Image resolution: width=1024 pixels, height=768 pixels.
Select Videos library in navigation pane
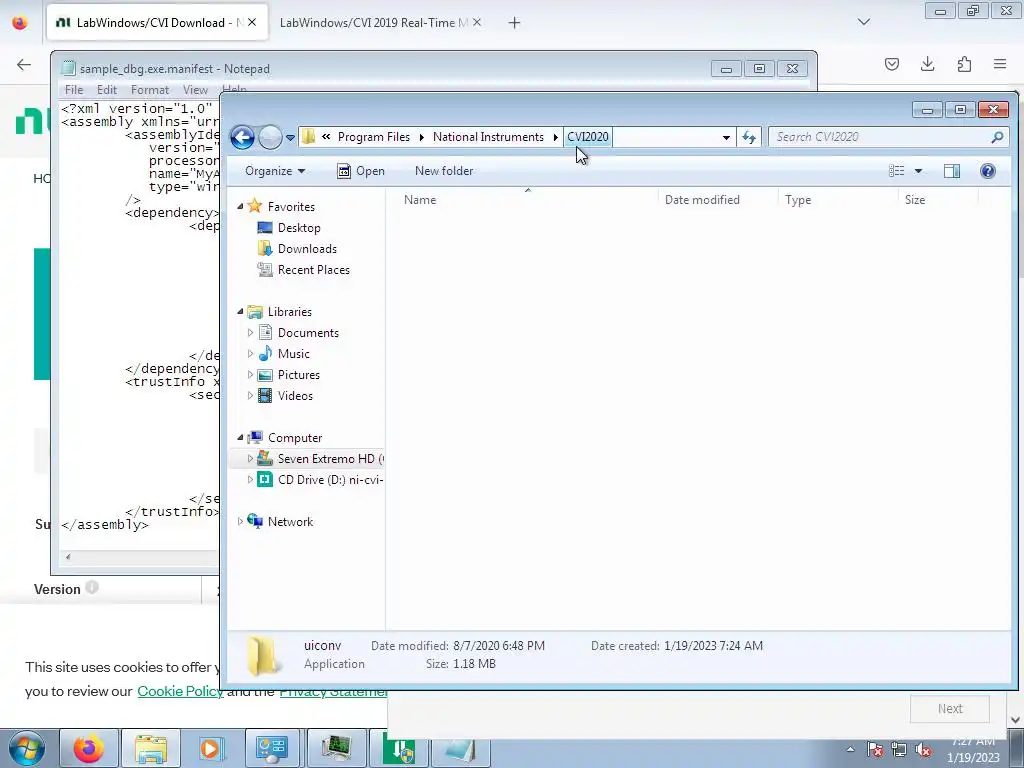(x=295, y=396)
